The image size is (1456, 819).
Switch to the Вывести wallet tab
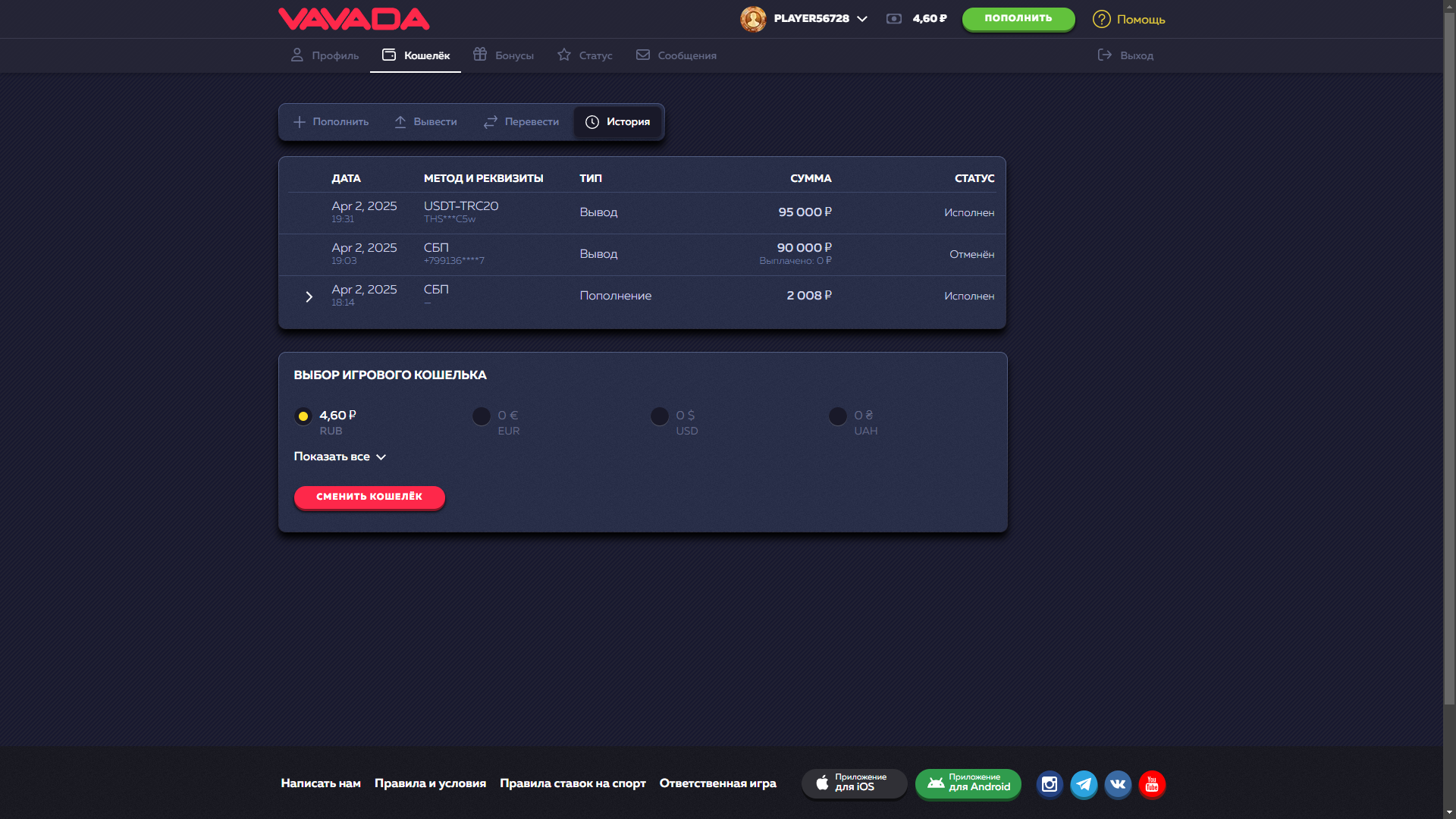point(425,122)
